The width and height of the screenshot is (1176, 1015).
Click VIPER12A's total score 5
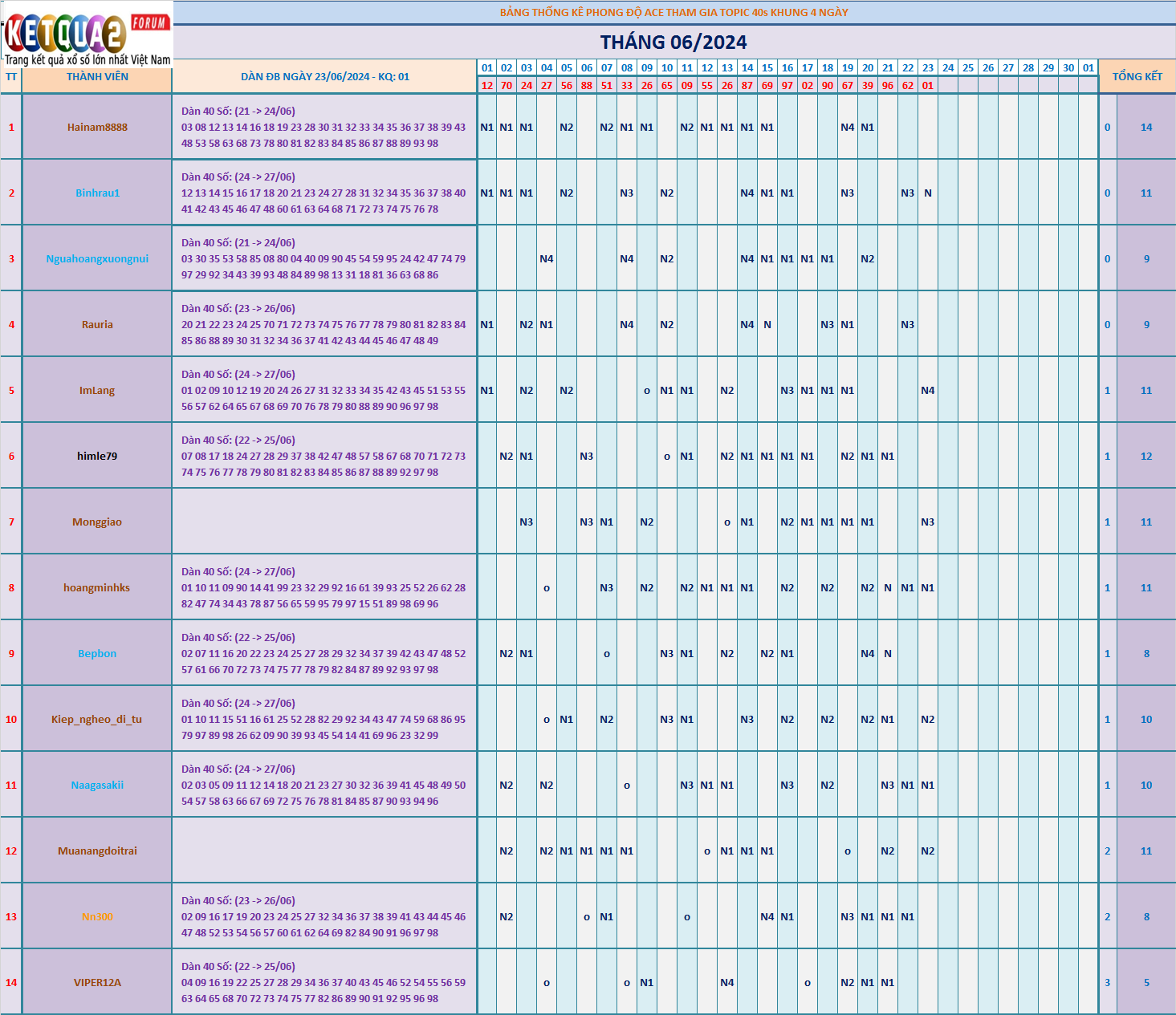click(1146, 982)
